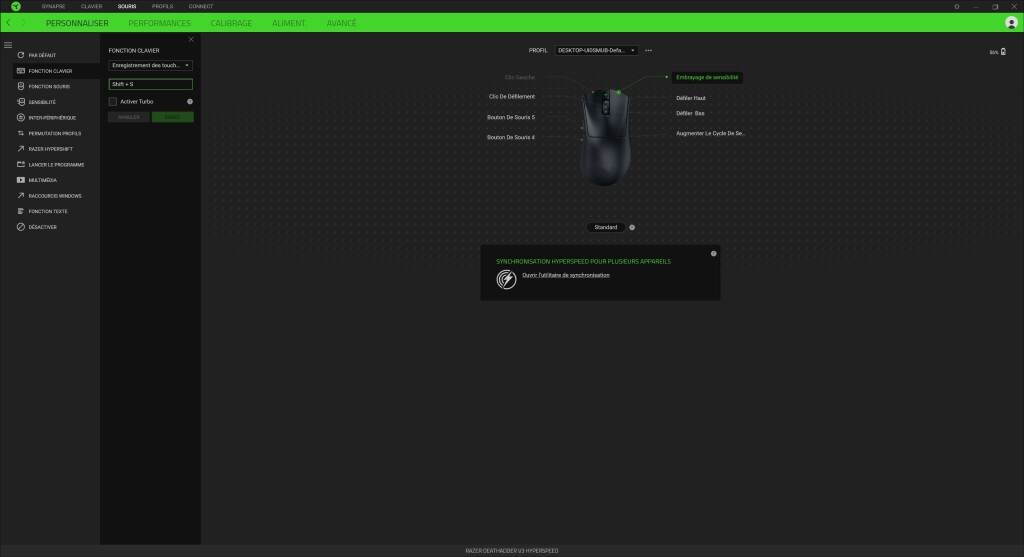Click the Razer DeathAdder V3 HyperSpeed device label
The width and height of the screenshot is (1024, 557).
click(512, 550)
